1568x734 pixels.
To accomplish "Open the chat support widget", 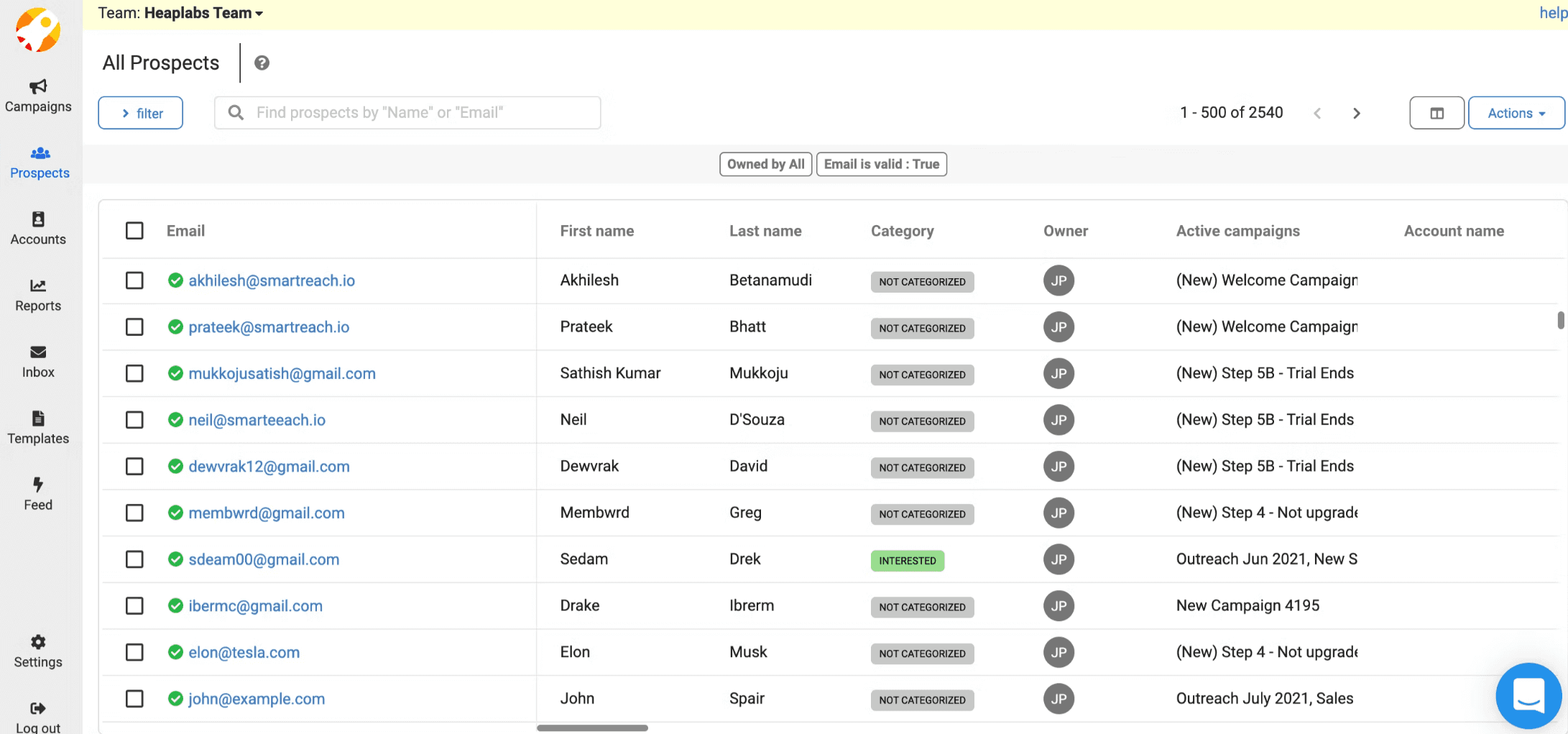I will point(1528,695).
